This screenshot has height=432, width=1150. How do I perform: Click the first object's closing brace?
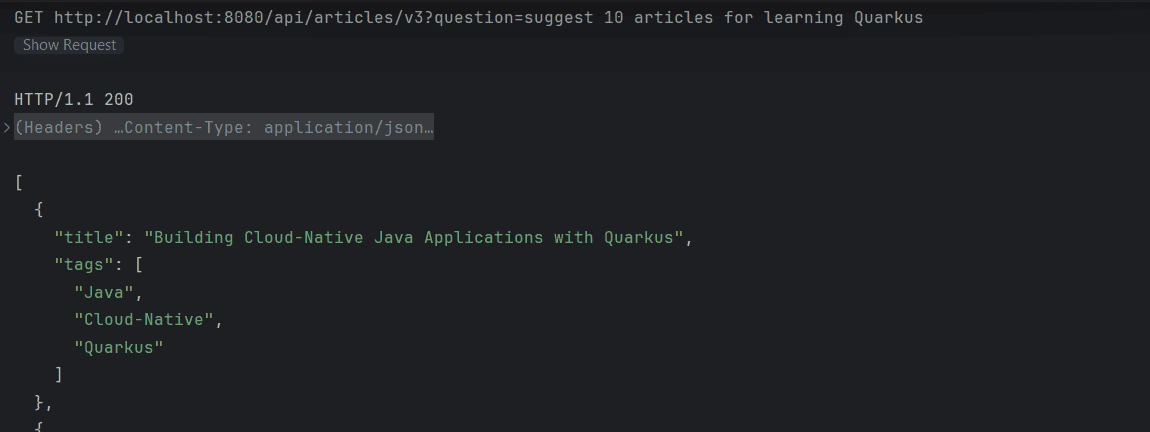click(x=39, y=403)
